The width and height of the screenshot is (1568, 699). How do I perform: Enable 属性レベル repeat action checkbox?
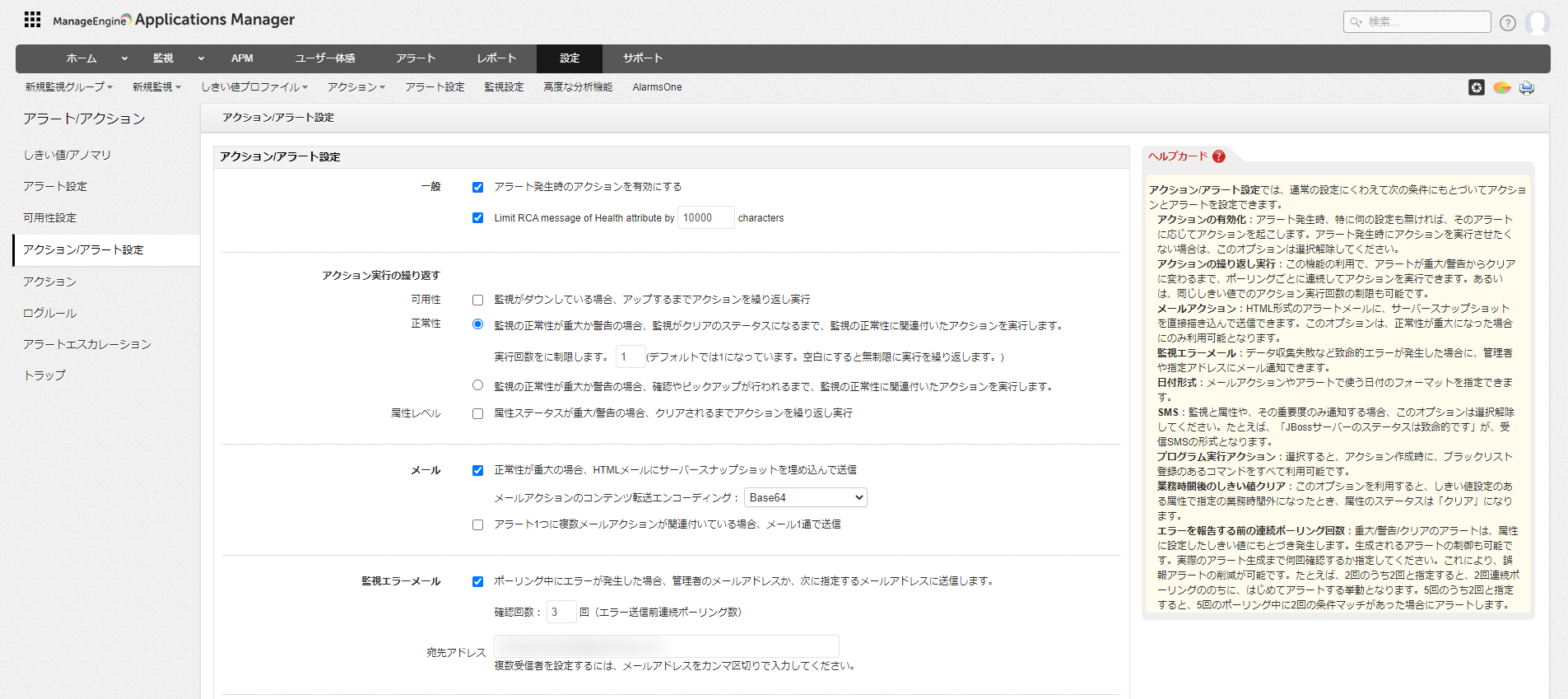(477, 413)
